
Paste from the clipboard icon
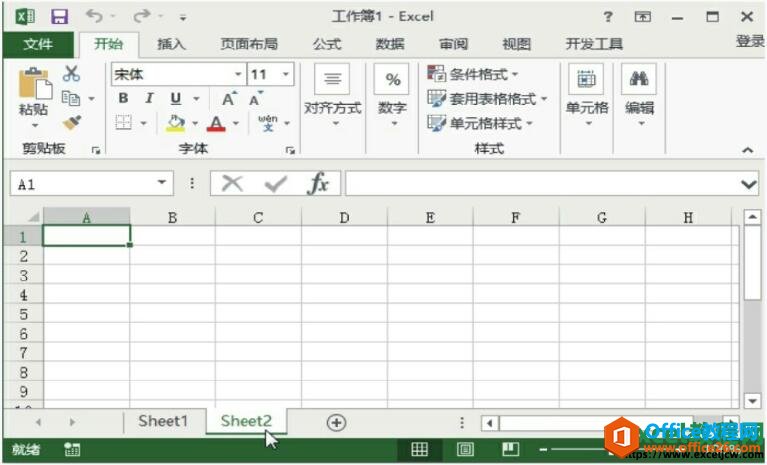[34, 83]
